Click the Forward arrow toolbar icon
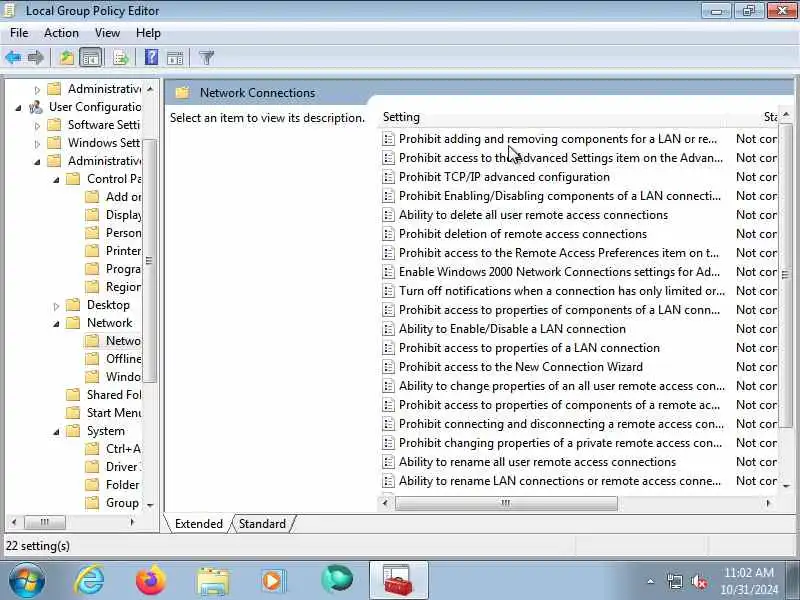Viewport: 800px width, 600px height. pos(36,58)
